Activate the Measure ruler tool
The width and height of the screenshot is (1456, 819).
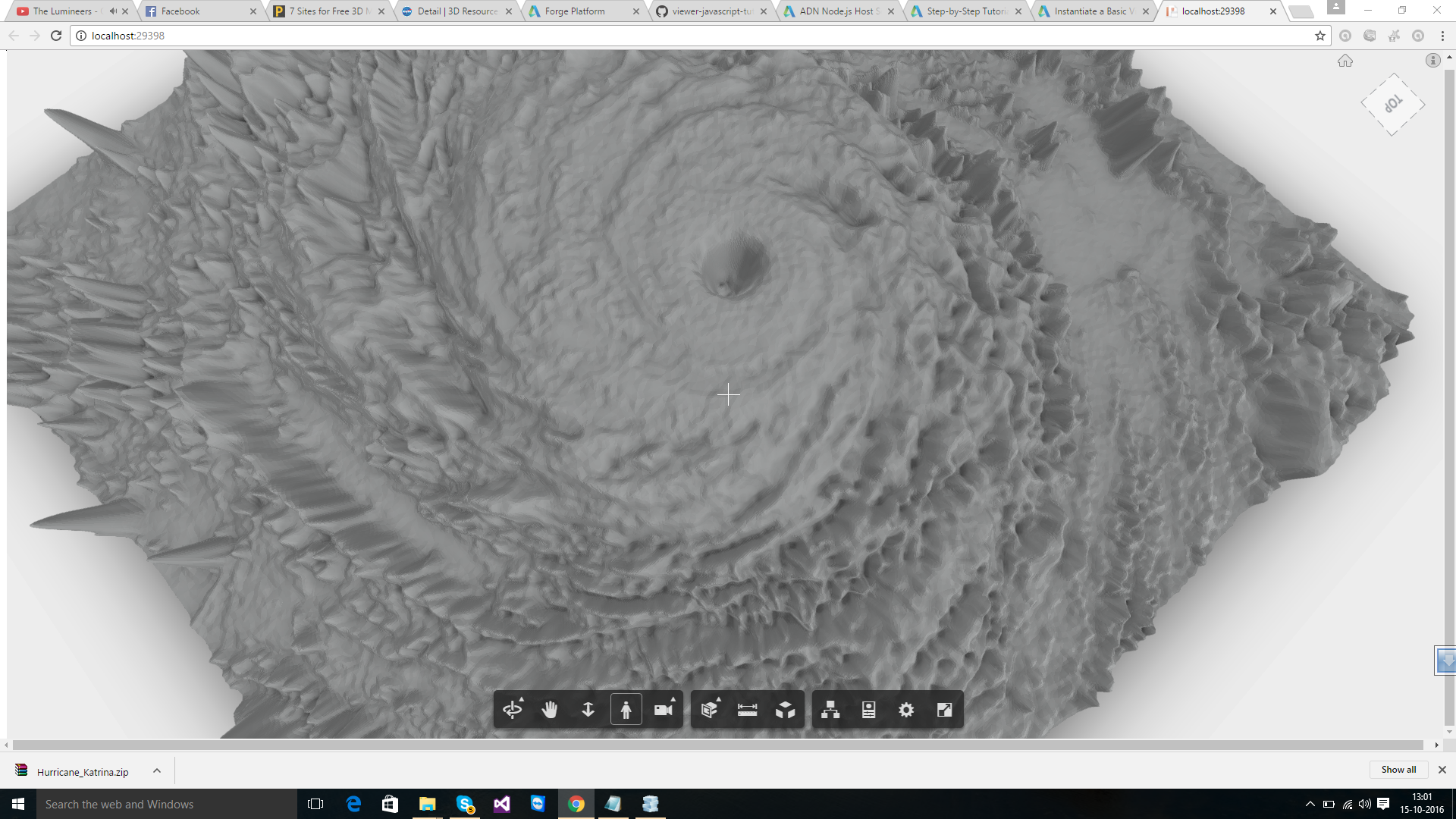[x=747, y=710]
